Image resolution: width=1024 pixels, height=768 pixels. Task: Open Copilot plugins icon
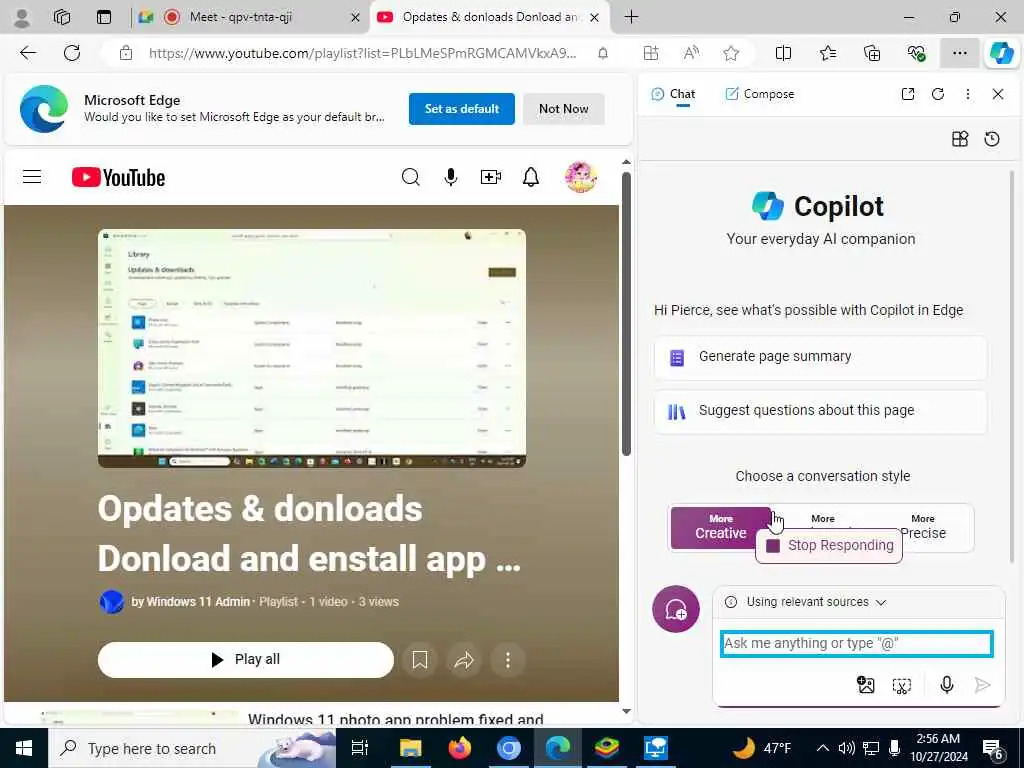pos(960,138)
